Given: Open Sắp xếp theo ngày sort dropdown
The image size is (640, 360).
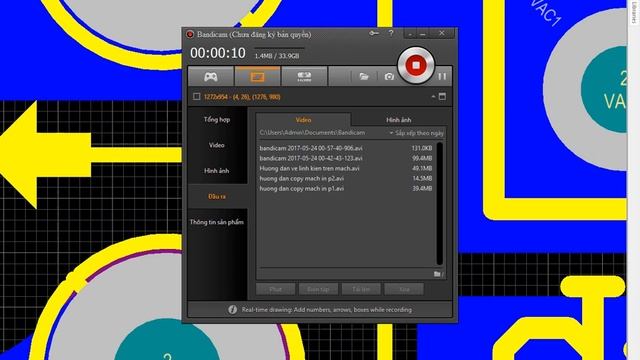Looking at the screenshot, I should (416, 133).
